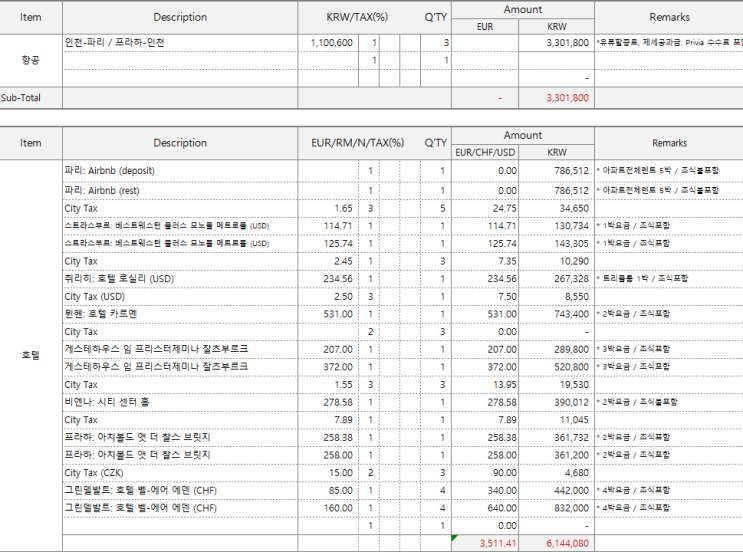Select the 인천-파리 / 프라하-인천 description cell
Image resolution: width=743 pixels, height=552 pixels.
(x=180, y=43)
